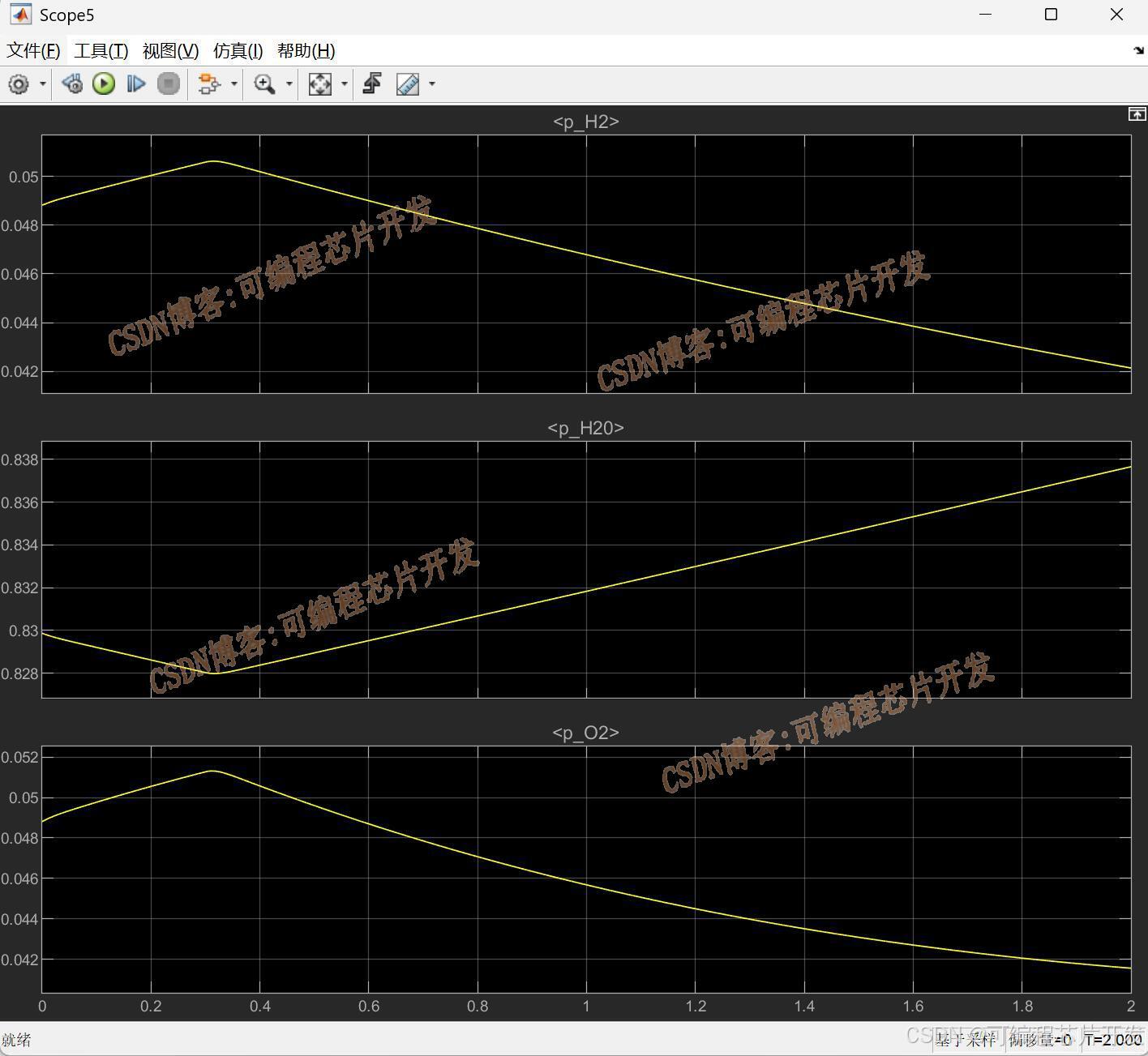Click the 就绪 status text

[x=16, y=1040]
